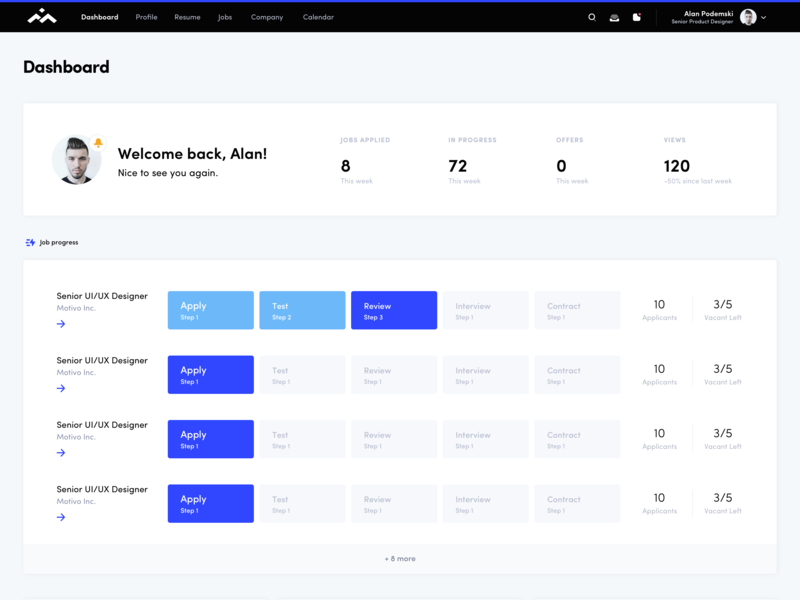
Task: Open the inbox icon in the header
Action: pos(614,17)
